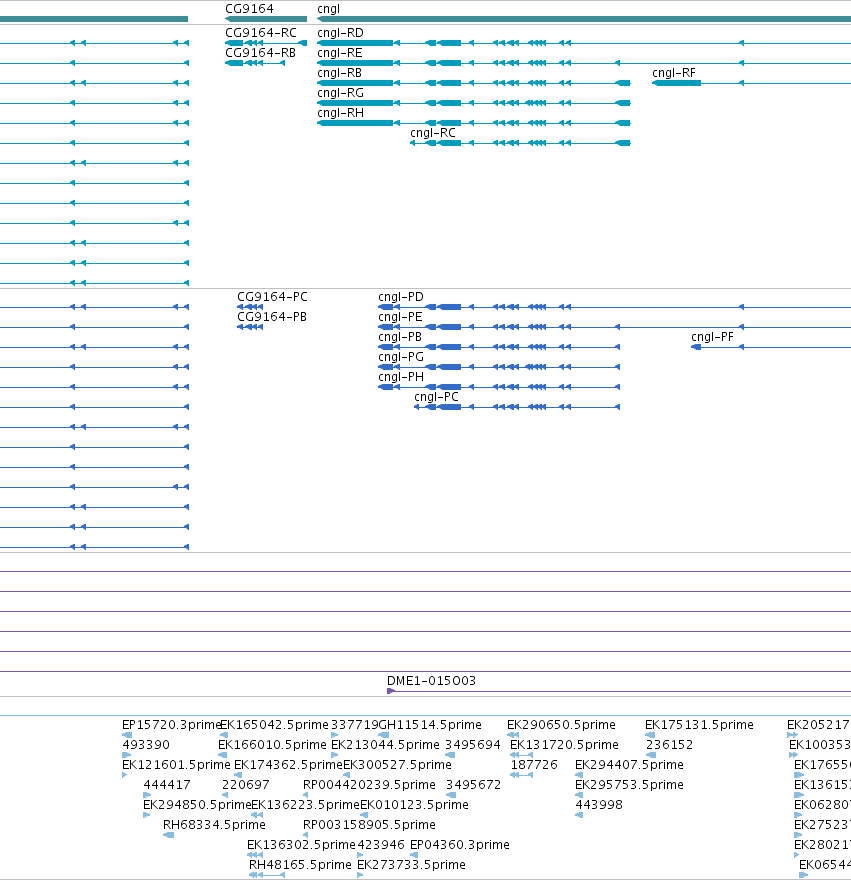Open EST RP004420239.5prime
This screenshot has width=851, height=880.
coord(369,785)
